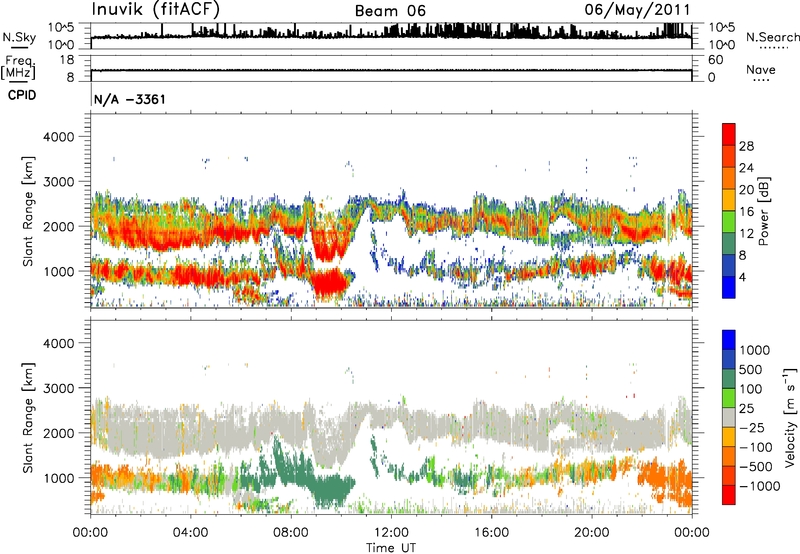Click the 'Beam 06' heading

[390, 11]
